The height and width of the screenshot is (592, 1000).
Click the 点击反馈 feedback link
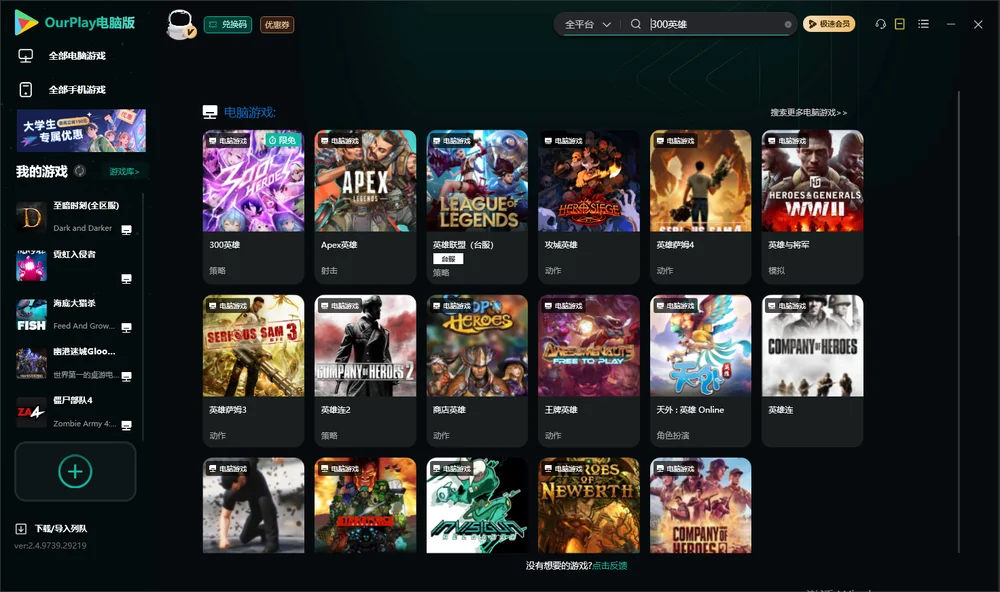coord(610,566)
